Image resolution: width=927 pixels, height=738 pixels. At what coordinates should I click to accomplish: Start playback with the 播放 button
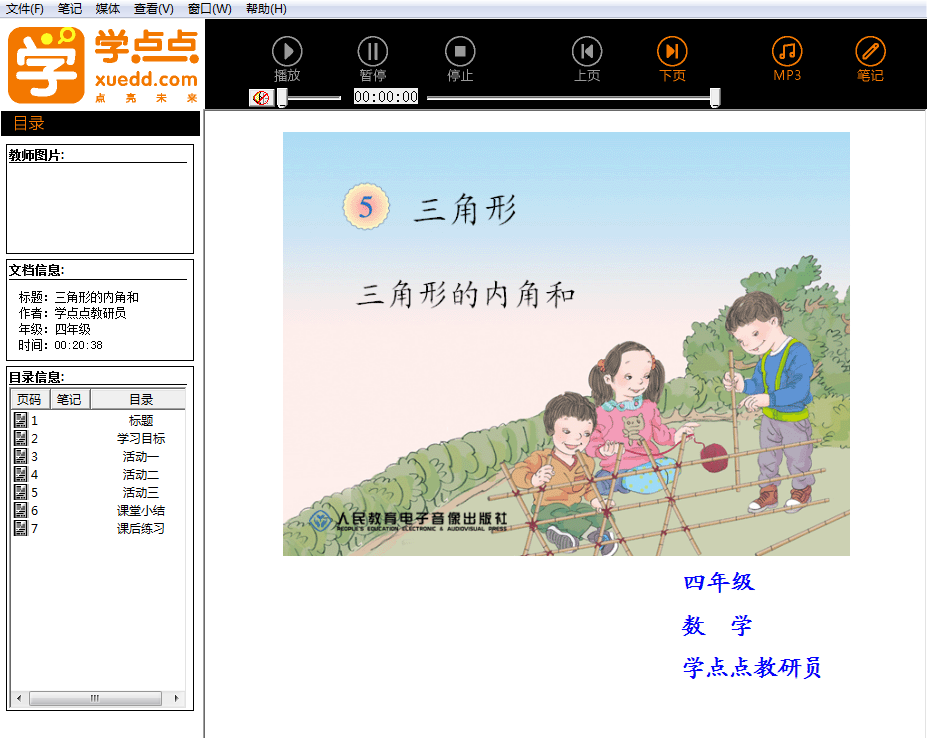(287, 59)
